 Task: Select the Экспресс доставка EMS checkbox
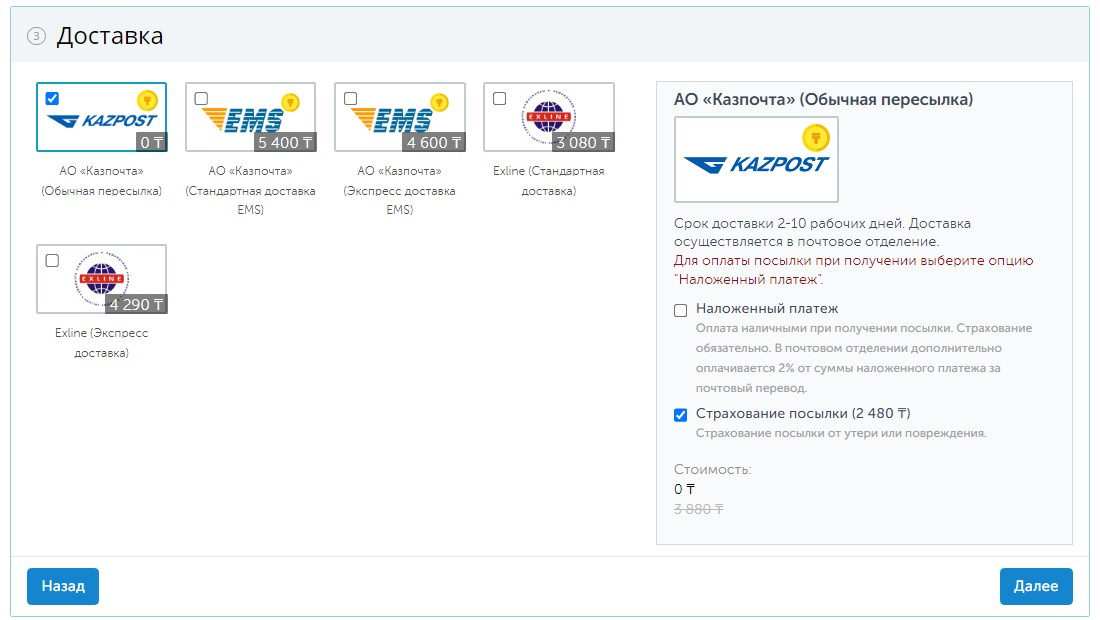pyautogui.click(x=350, y=98)
